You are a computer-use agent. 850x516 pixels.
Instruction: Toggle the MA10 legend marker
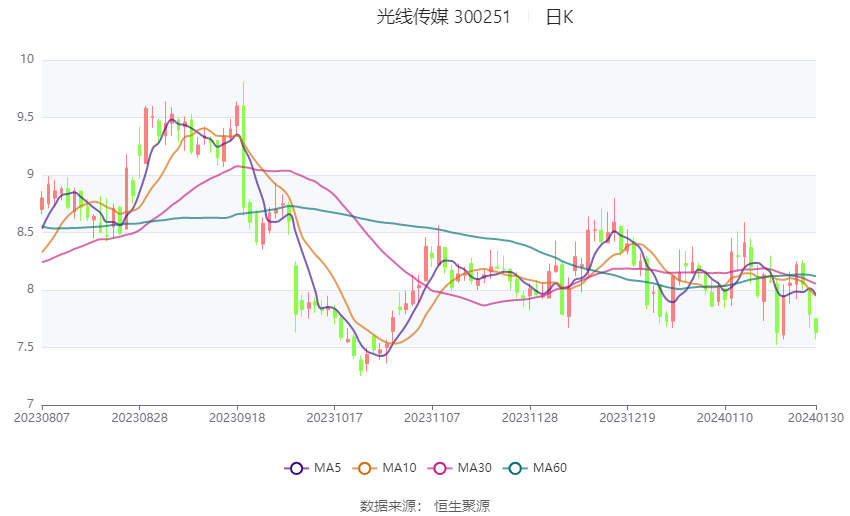click(x=365, y=468)
